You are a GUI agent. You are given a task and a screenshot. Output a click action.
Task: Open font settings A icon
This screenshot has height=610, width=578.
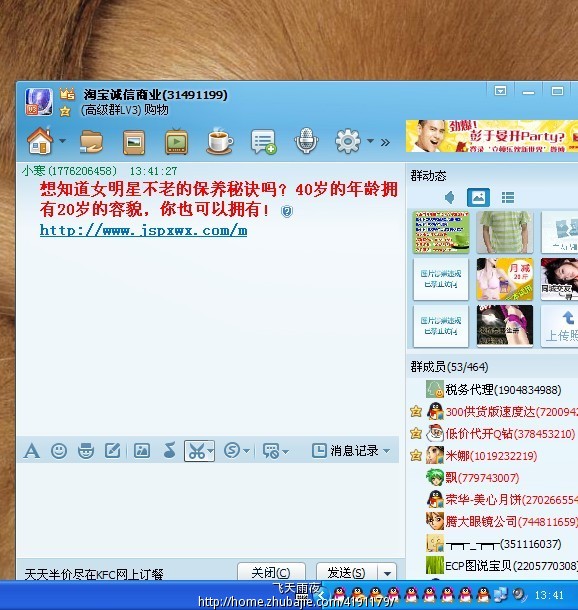[x=32, y=451]
